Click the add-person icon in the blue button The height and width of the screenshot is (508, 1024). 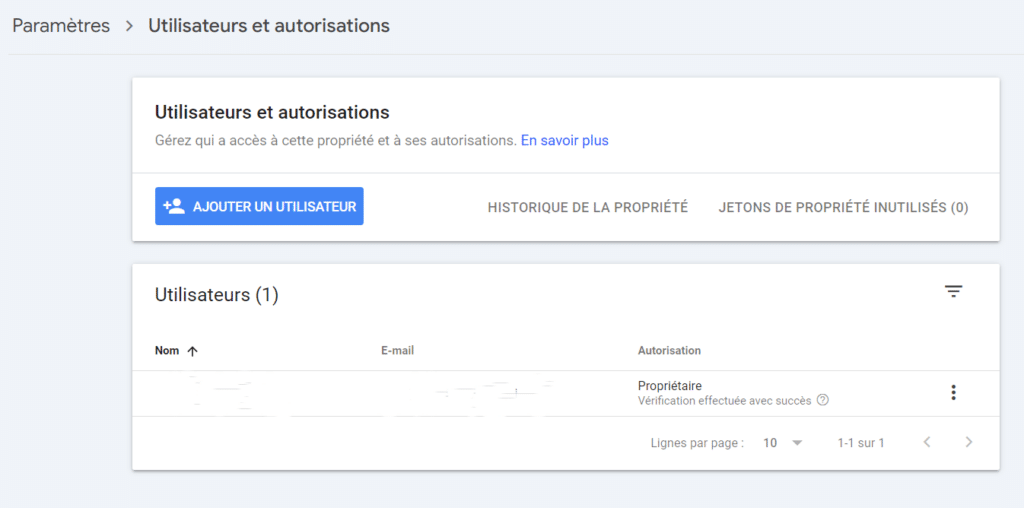174,206
